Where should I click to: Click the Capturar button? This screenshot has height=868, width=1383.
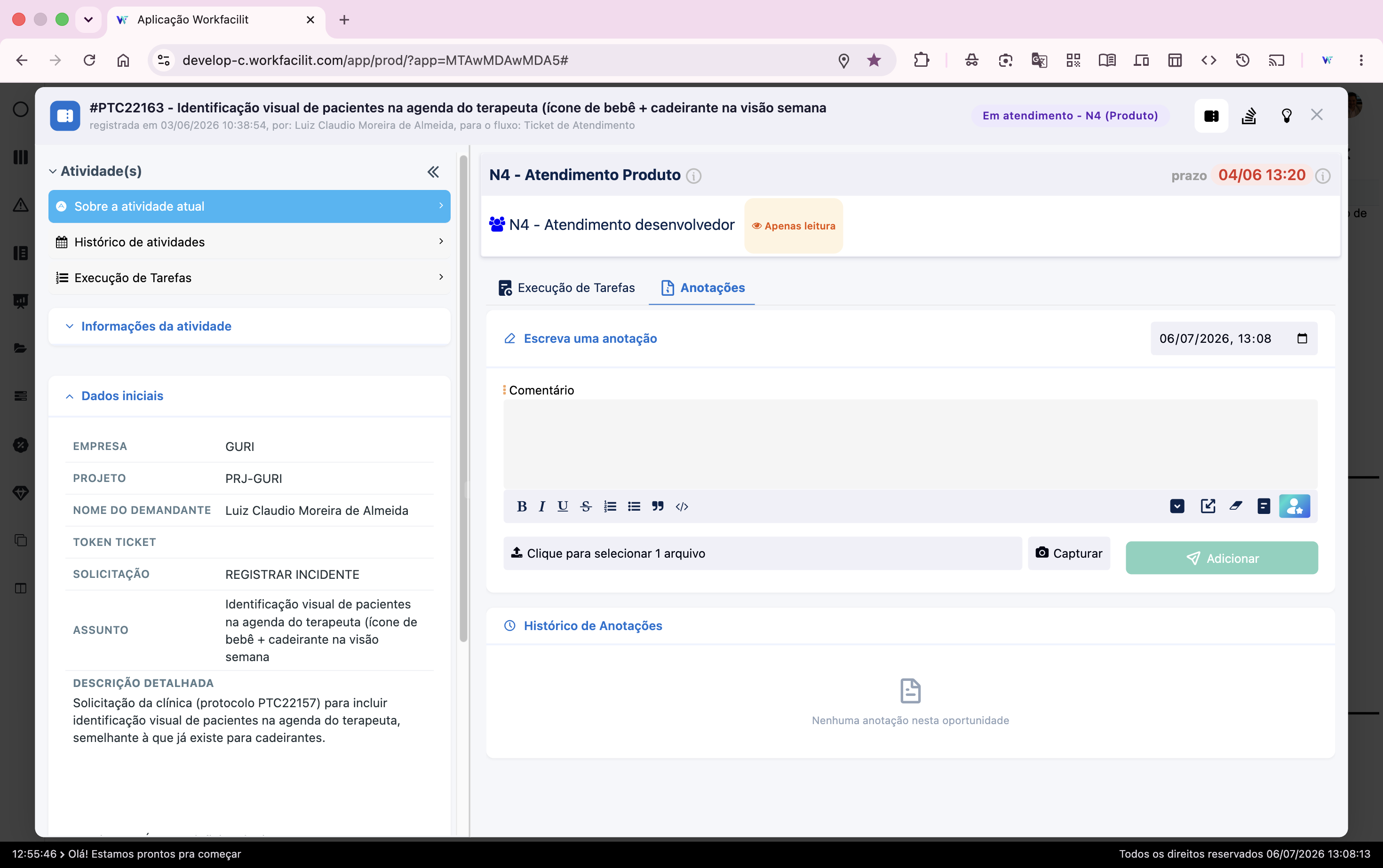(x=1069, y=553)
